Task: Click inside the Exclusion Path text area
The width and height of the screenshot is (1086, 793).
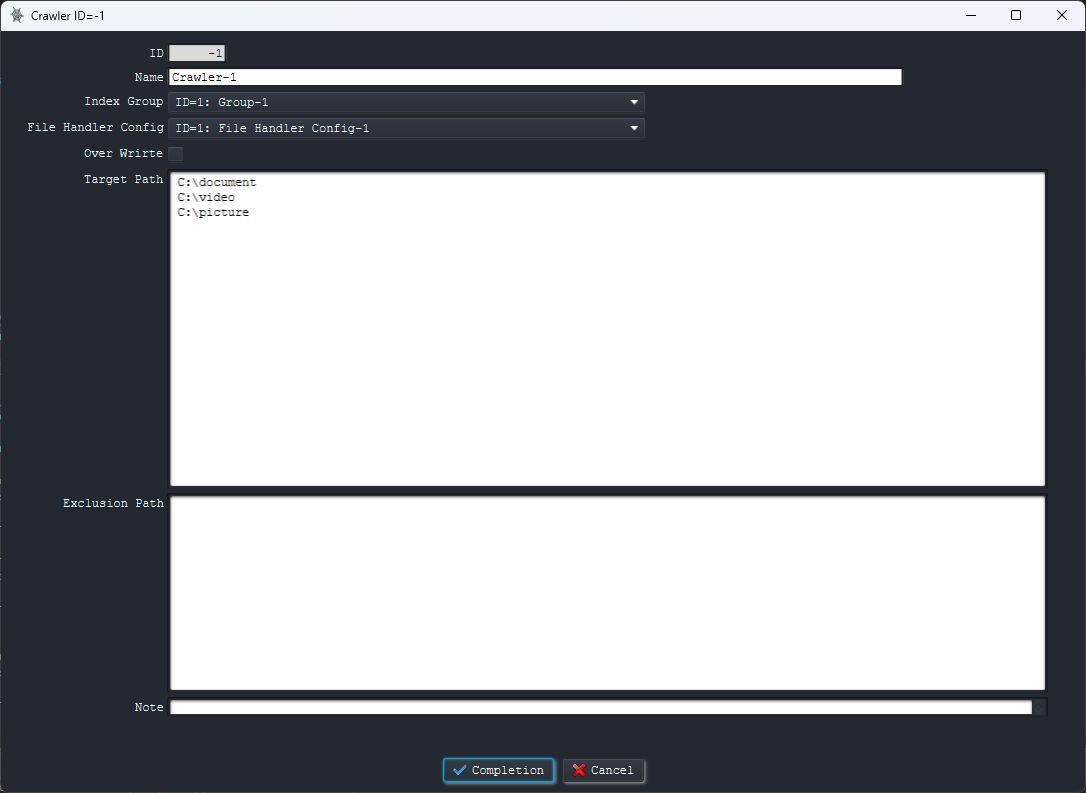Action: 607,593
